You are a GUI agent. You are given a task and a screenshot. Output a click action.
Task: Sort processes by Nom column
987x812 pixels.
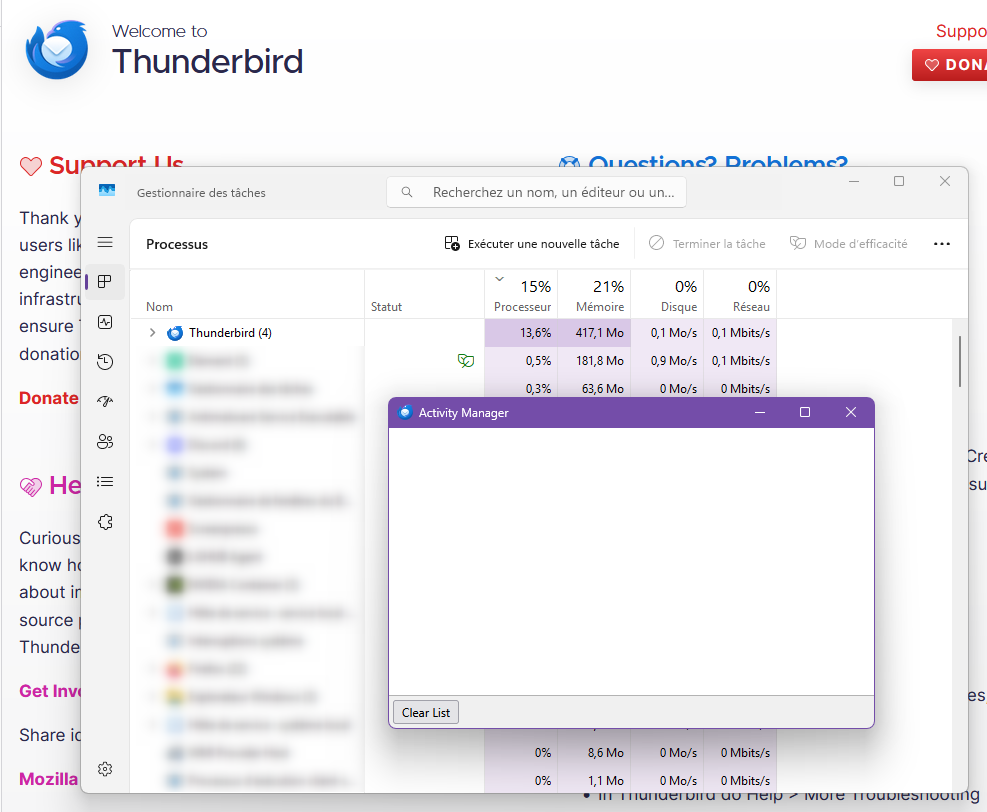(x=247, y=294)
